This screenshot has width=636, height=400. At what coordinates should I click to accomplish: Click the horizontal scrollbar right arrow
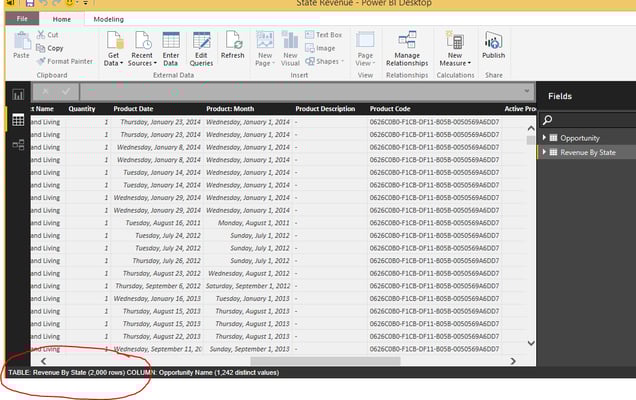(513, 361)
